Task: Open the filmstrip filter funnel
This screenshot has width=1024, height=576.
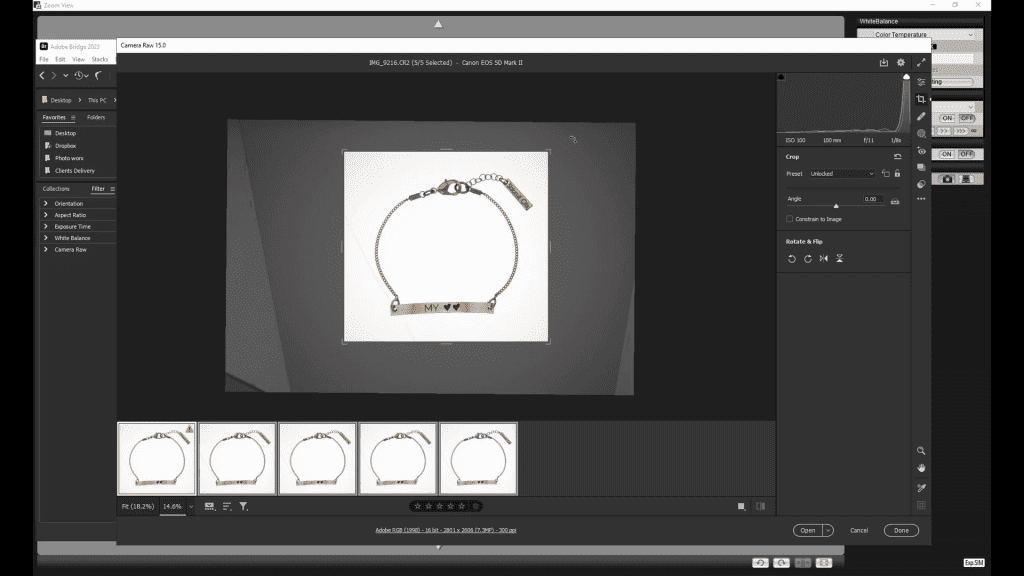Action: 244,506
